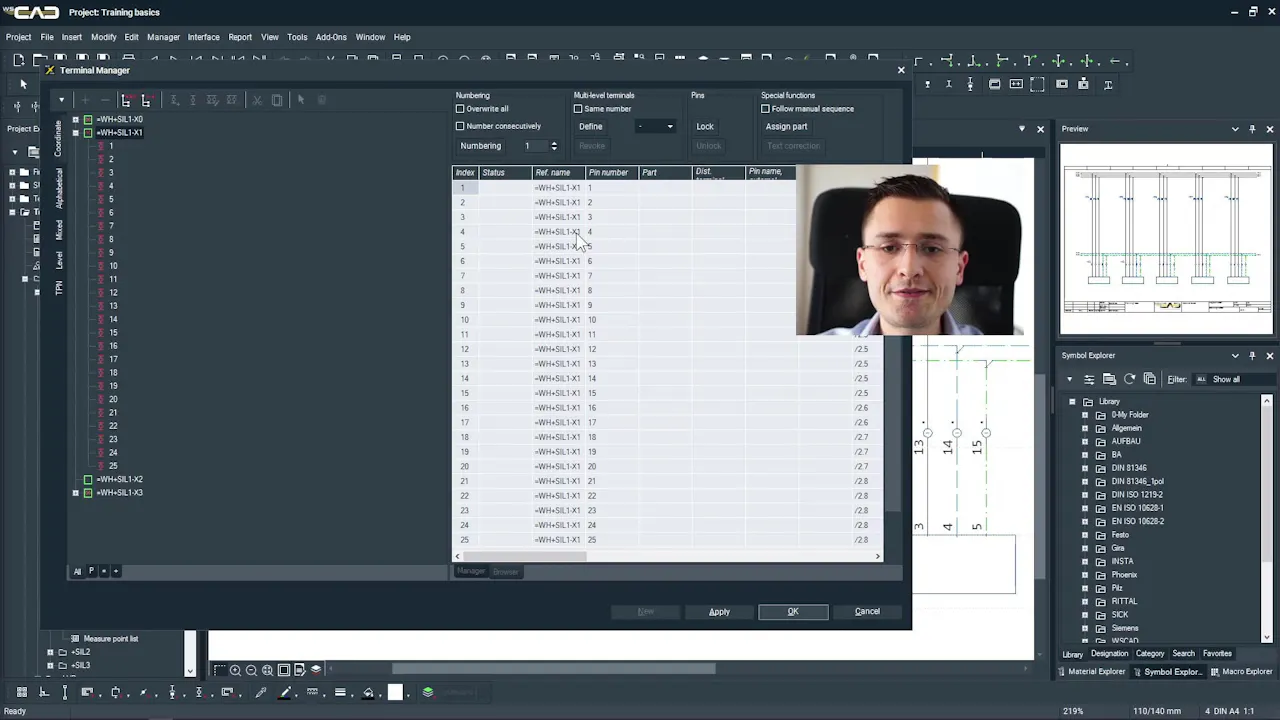Tick the Same number checkbox

pos(578,109)
